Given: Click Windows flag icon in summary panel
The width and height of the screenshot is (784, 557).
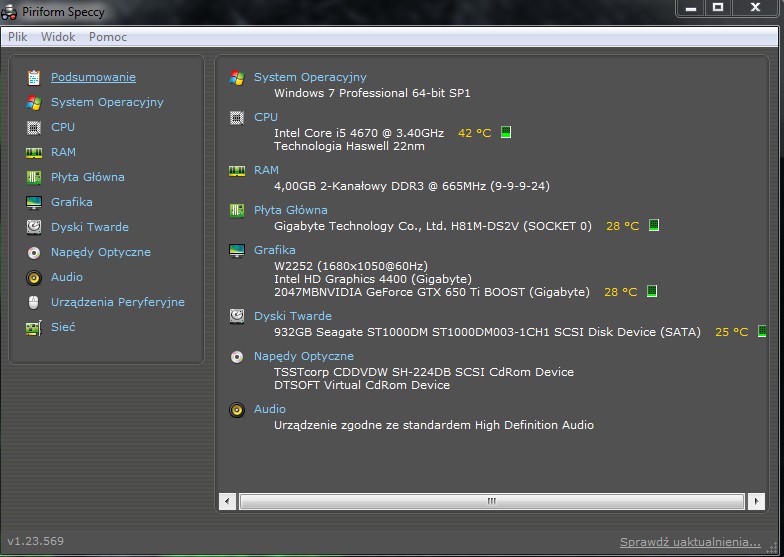Looking at the screenshot, I should click(x=236, y=78).
